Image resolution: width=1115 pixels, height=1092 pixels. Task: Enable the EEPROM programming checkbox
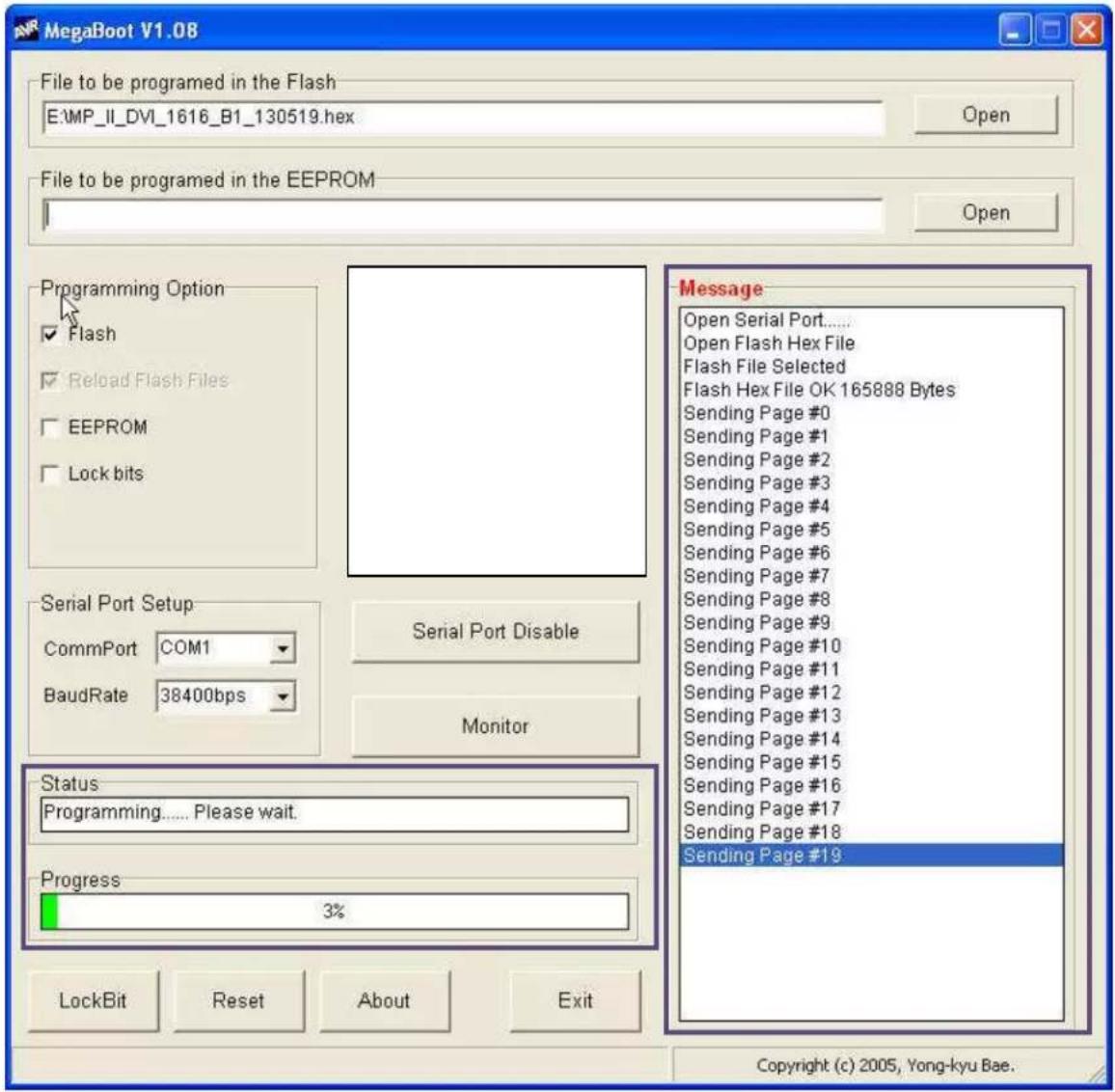coord(50,427)
